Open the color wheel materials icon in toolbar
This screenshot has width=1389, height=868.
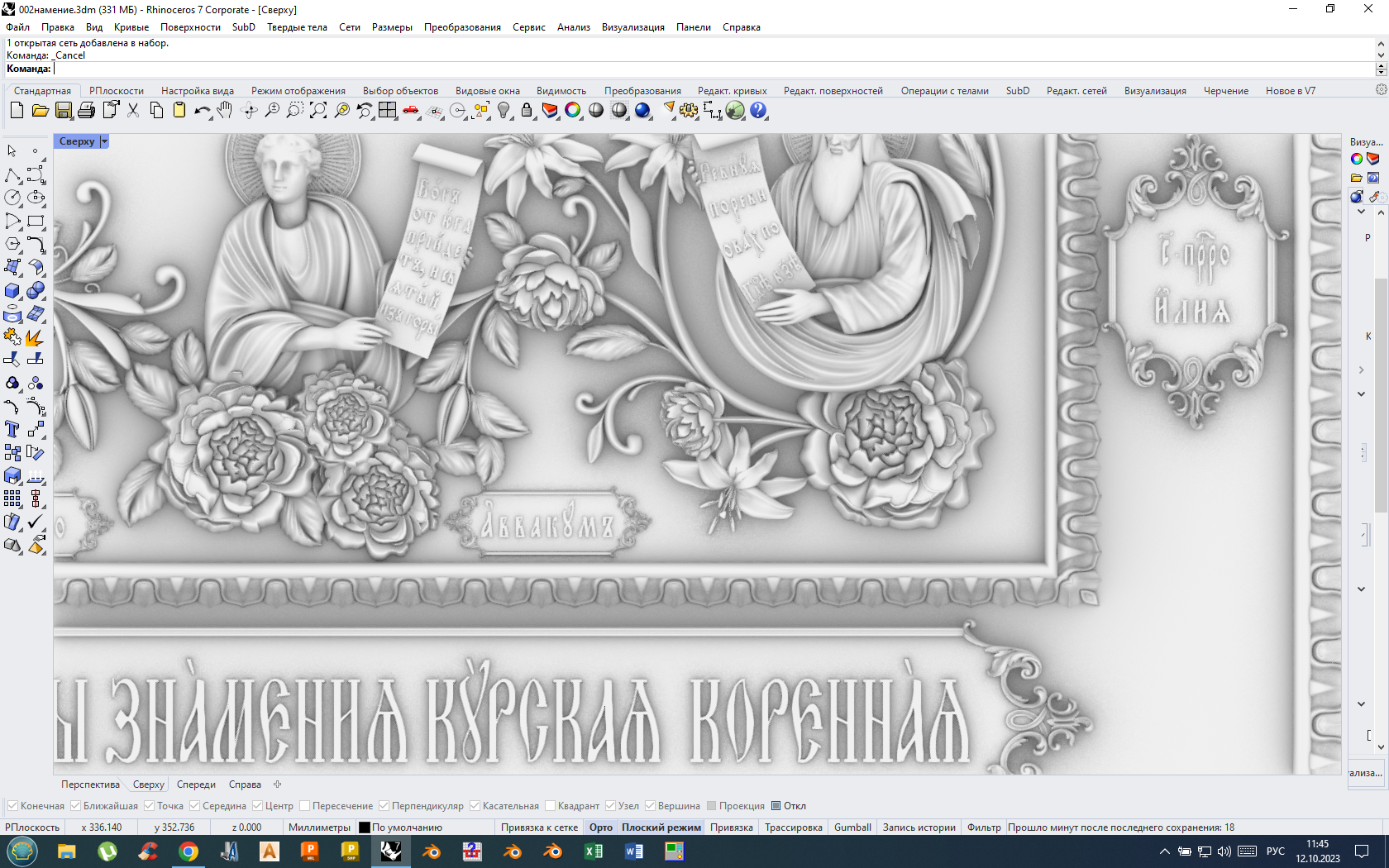coord(573,110)
